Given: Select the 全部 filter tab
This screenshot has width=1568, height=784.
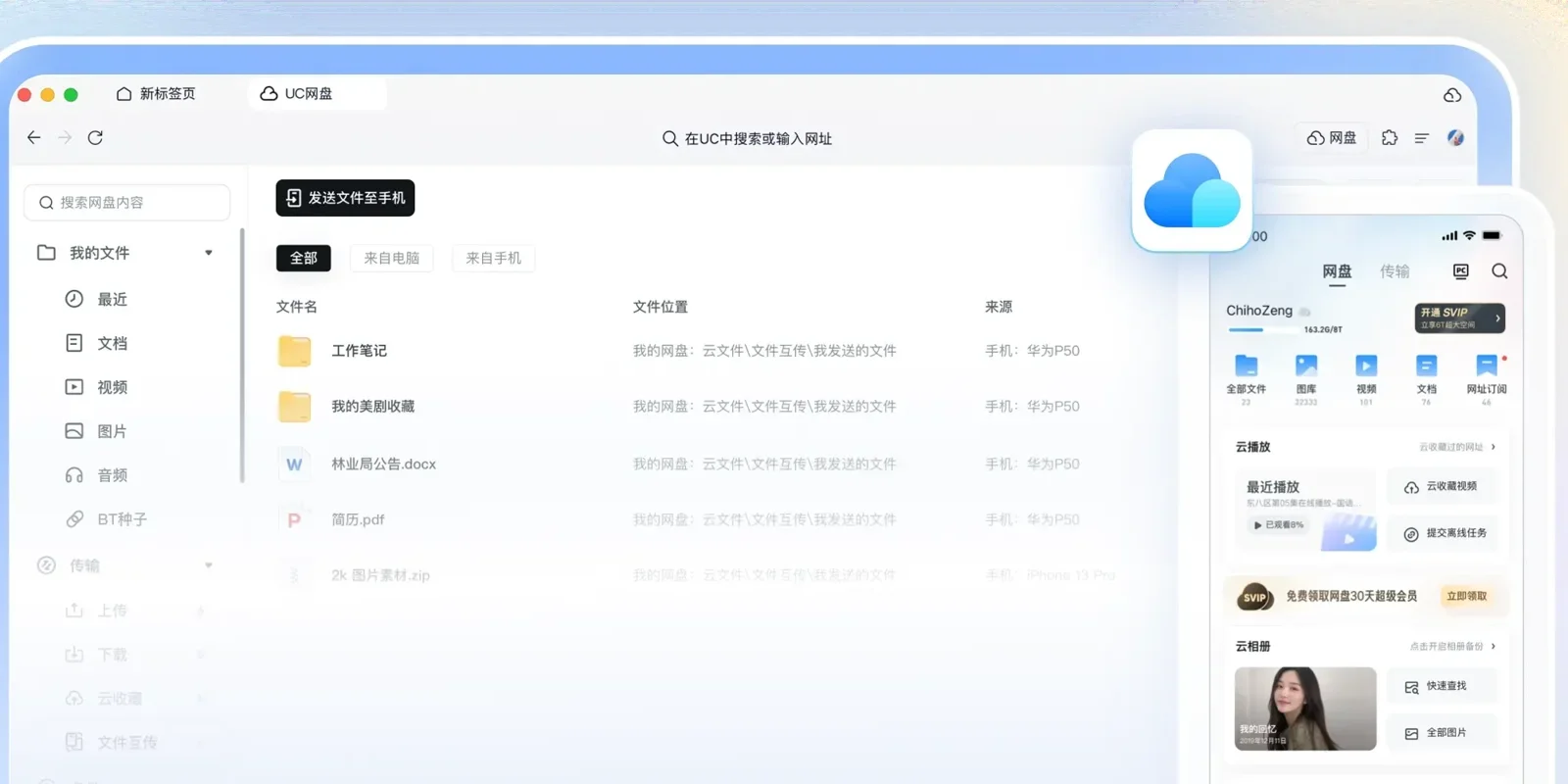Looking at the screenshot, I should tap(304, 258).
